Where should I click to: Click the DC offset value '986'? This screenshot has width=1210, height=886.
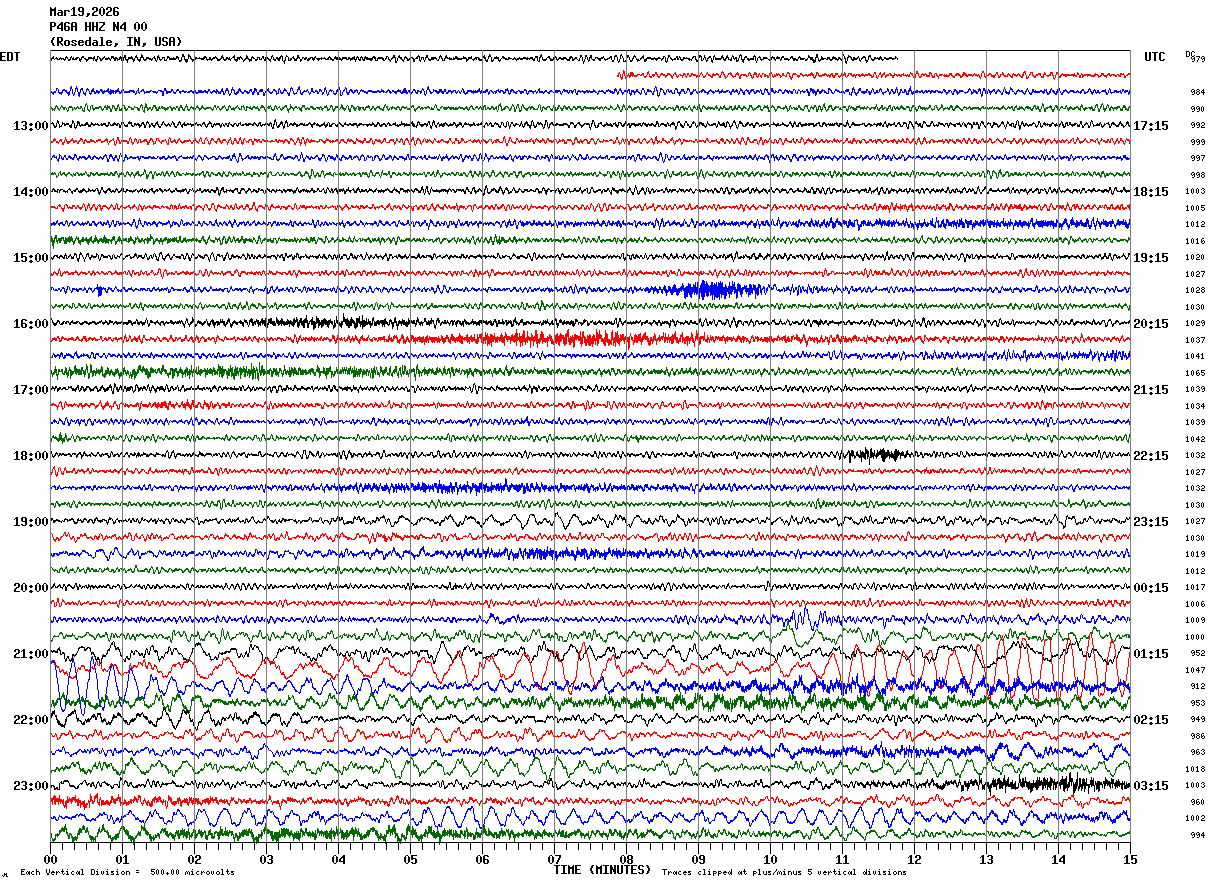tap(1197, 736)
